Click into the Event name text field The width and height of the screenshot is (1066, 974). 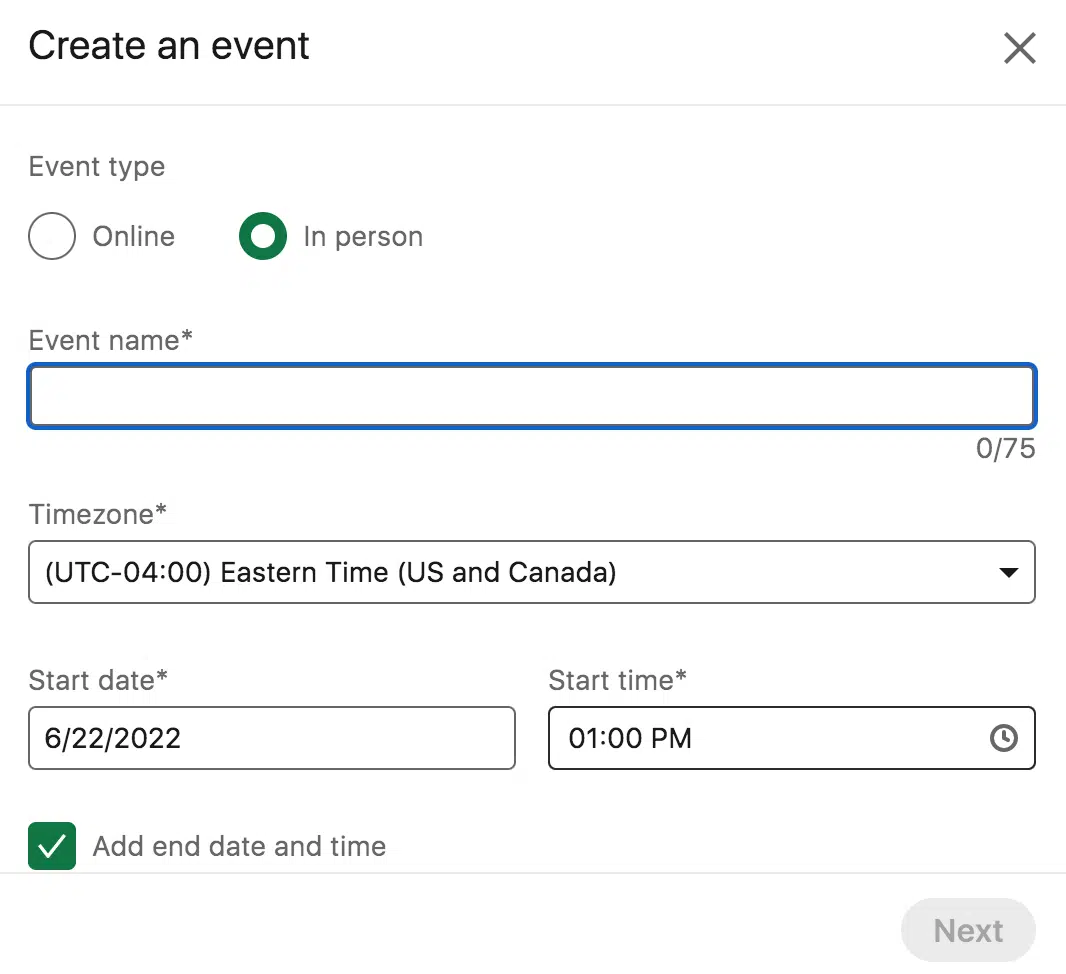530,397
